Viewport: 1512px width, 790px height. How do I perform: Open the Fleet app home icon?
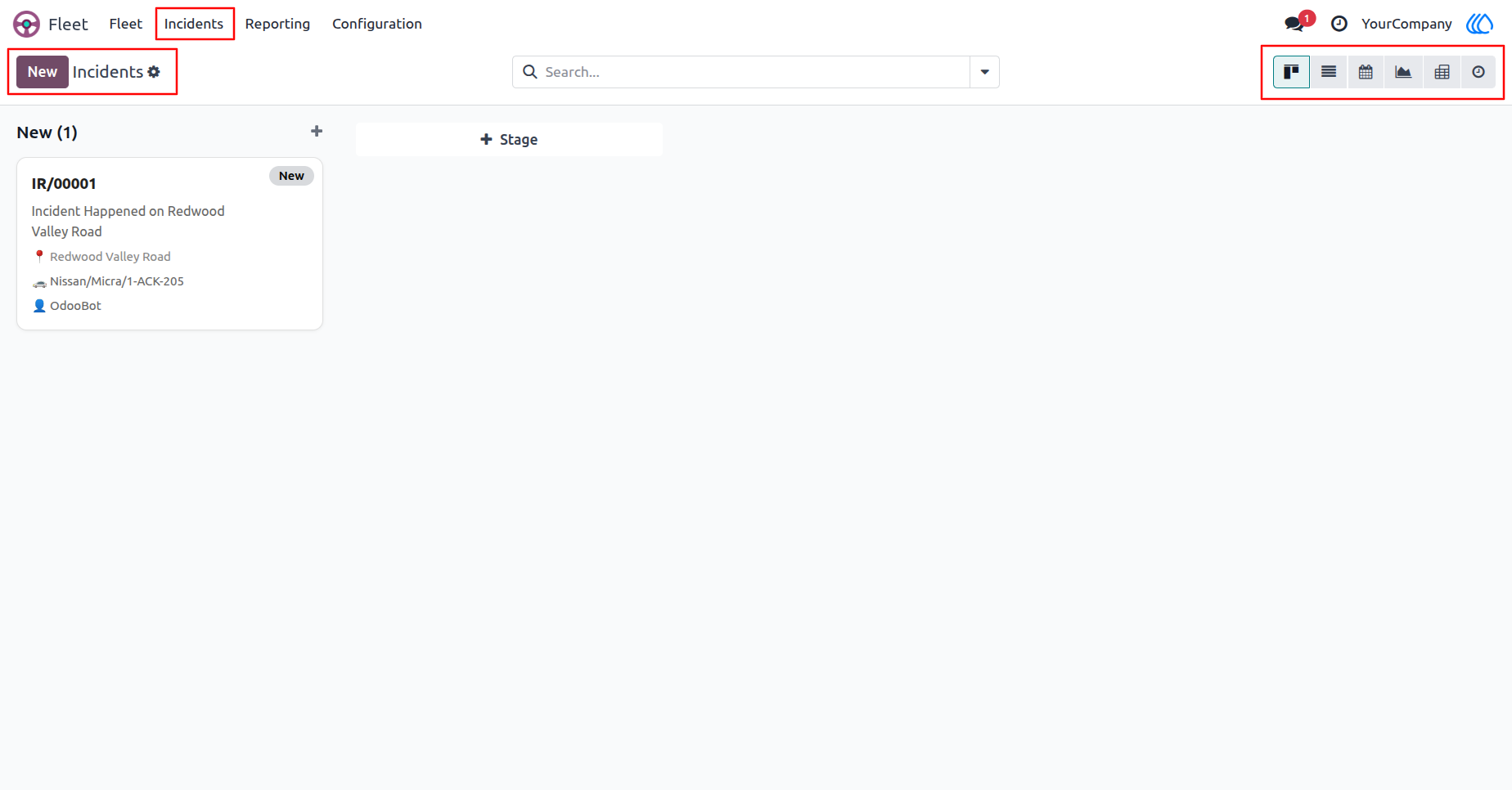(x=26, y=24)
